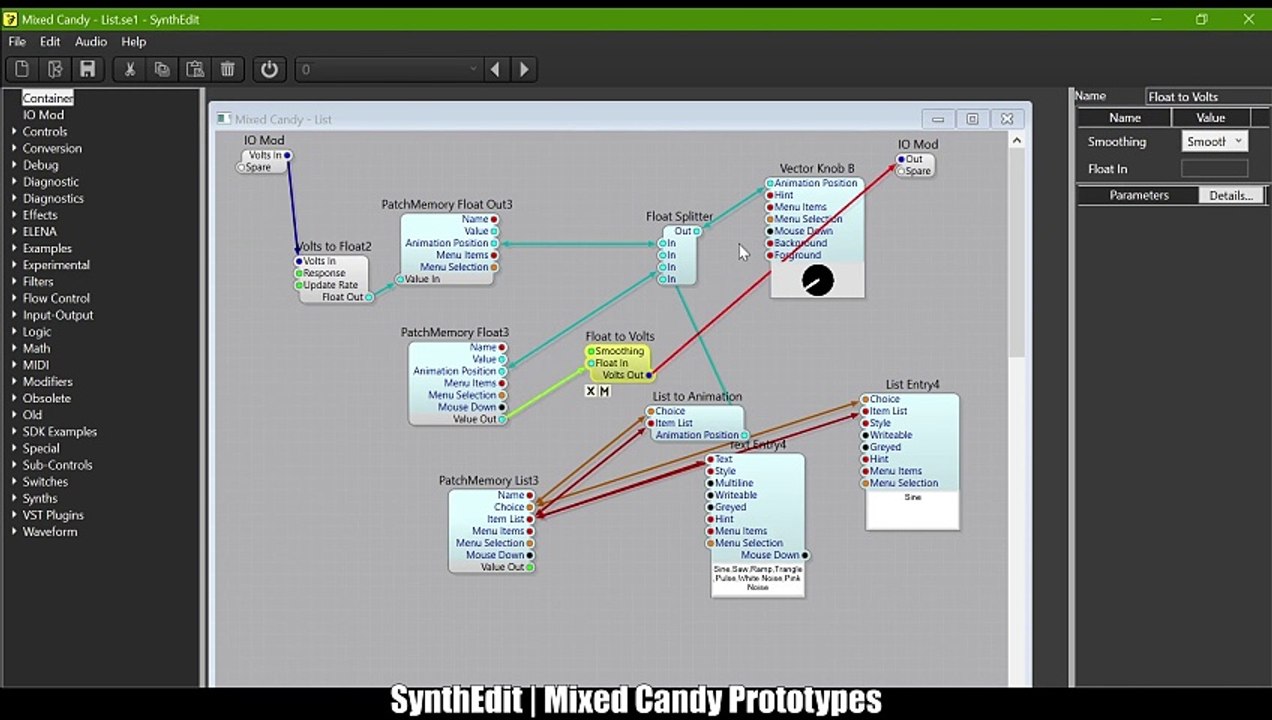Click the patch window scroll up arrow
The image size is (1272, 720).
(x=1017, y=140)
